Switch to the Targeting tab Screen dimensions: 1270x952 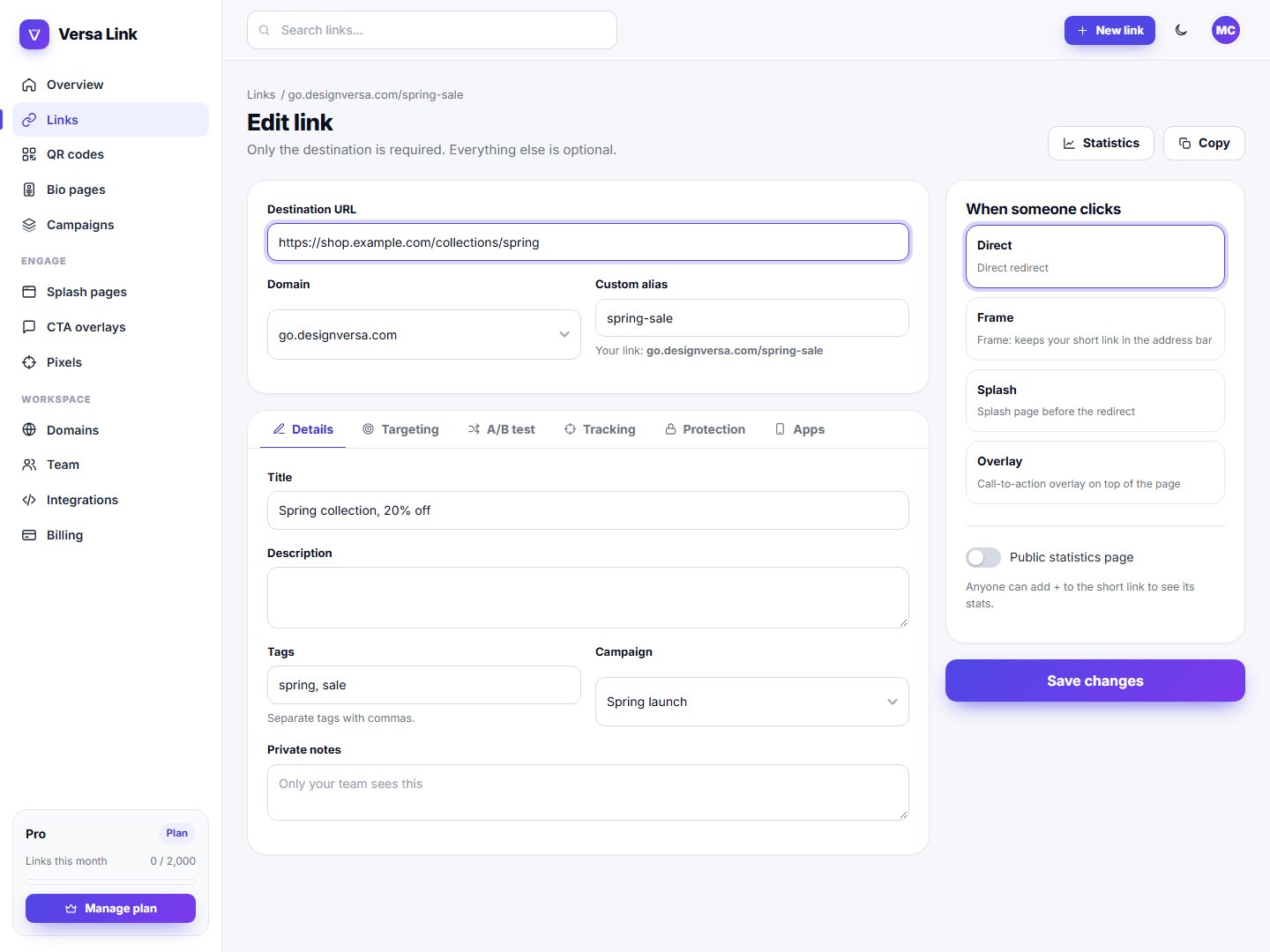tap(400, 429)
